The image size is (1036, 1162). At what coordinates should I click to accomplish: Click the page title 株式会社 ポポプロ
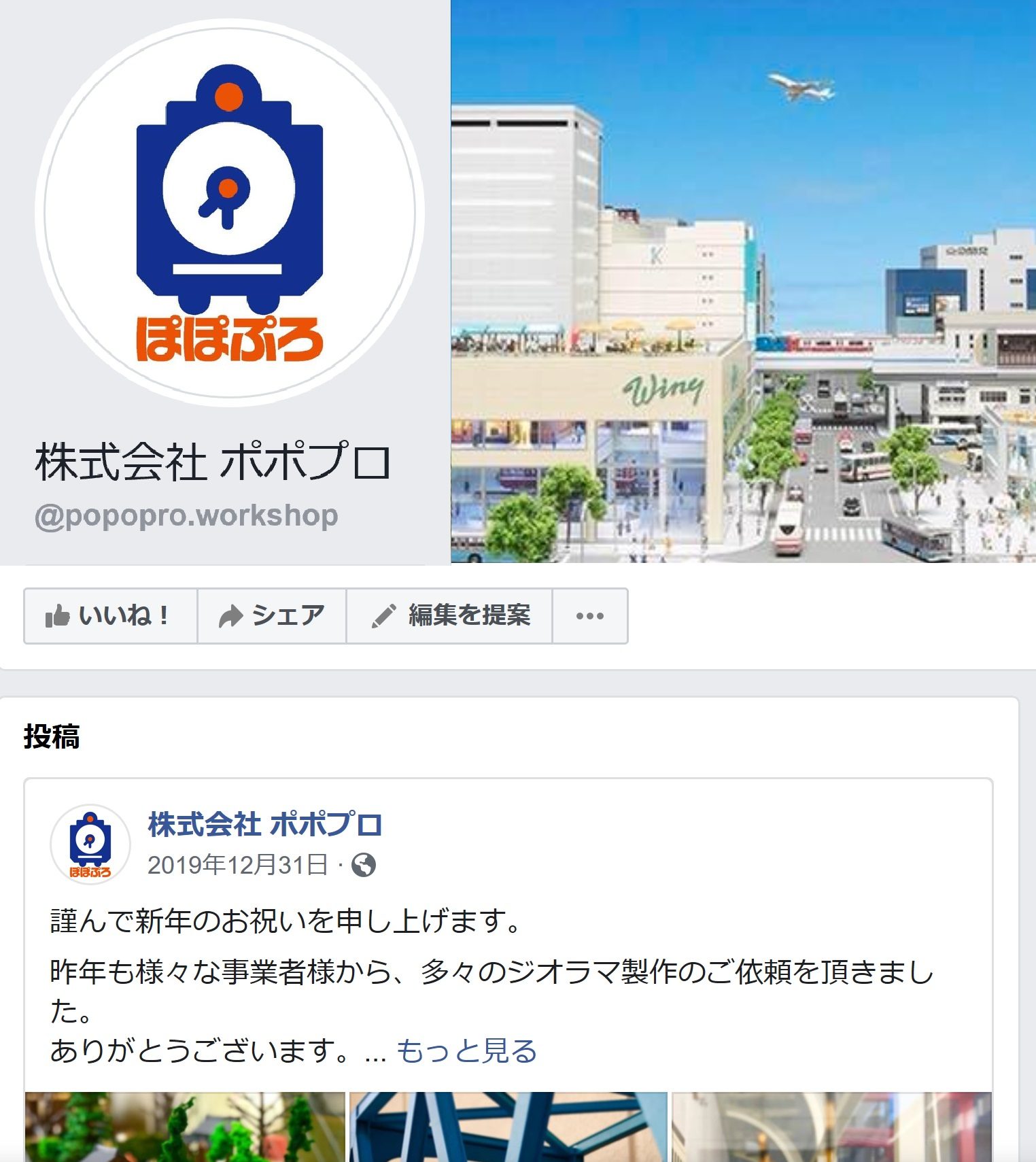213,462
